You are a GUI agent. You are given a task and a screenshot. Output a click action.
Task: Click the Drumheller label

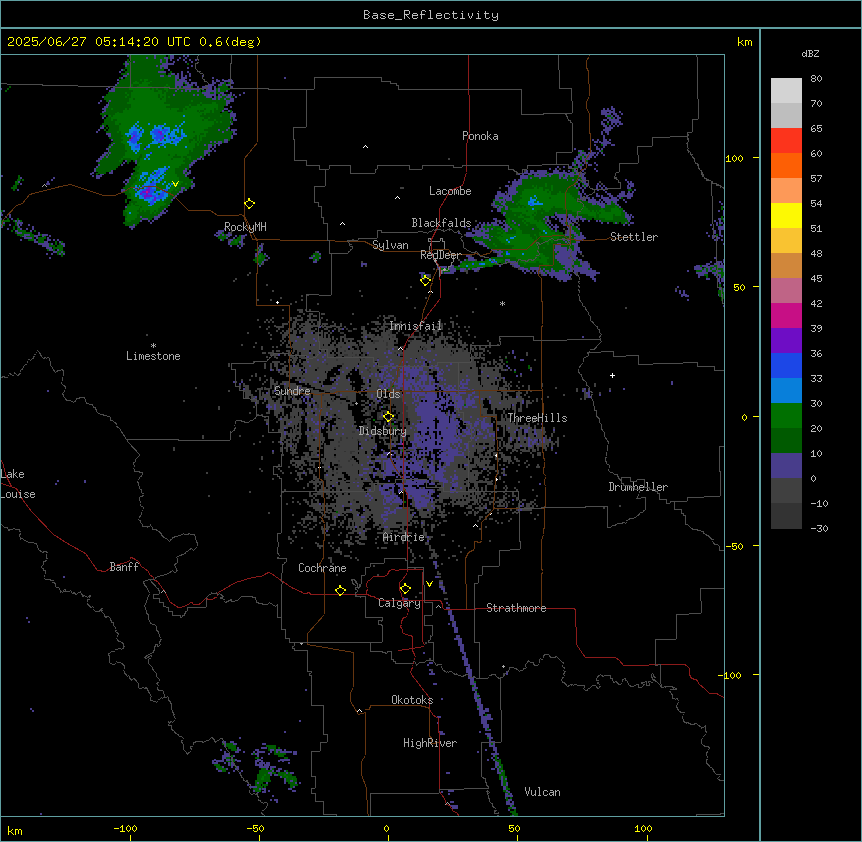[638, 487]
